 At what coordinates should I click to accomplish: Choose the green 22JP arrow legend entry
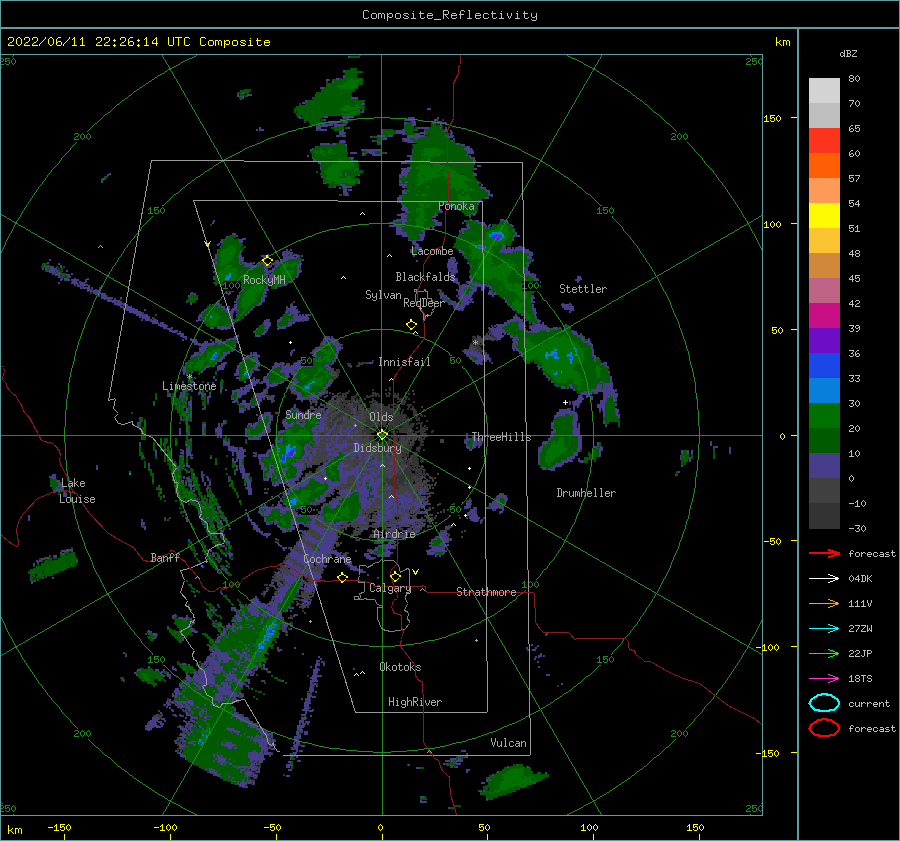click(824, 653)
